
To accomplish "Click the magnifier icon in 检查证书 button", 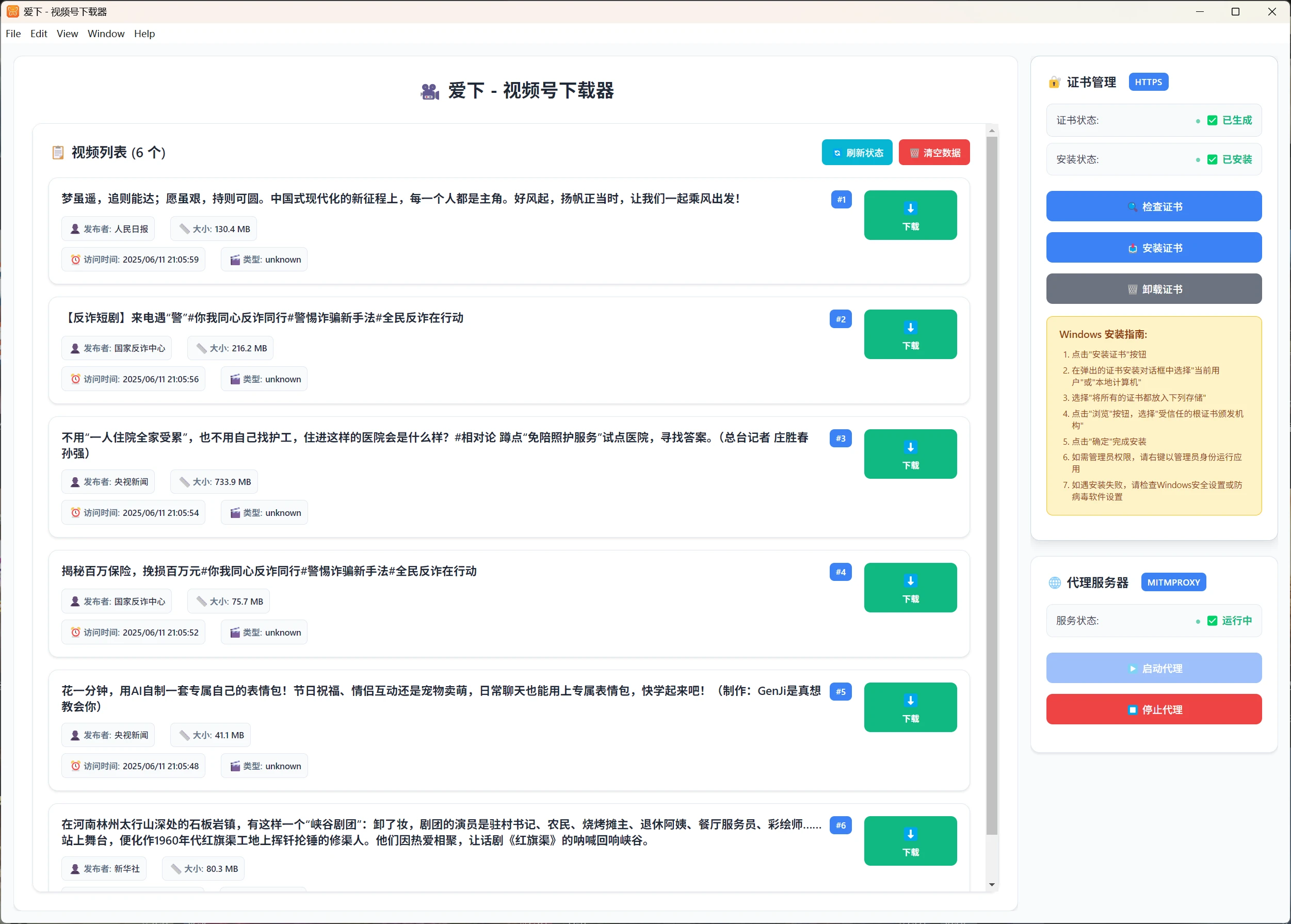I will [x=1132, y=207].
